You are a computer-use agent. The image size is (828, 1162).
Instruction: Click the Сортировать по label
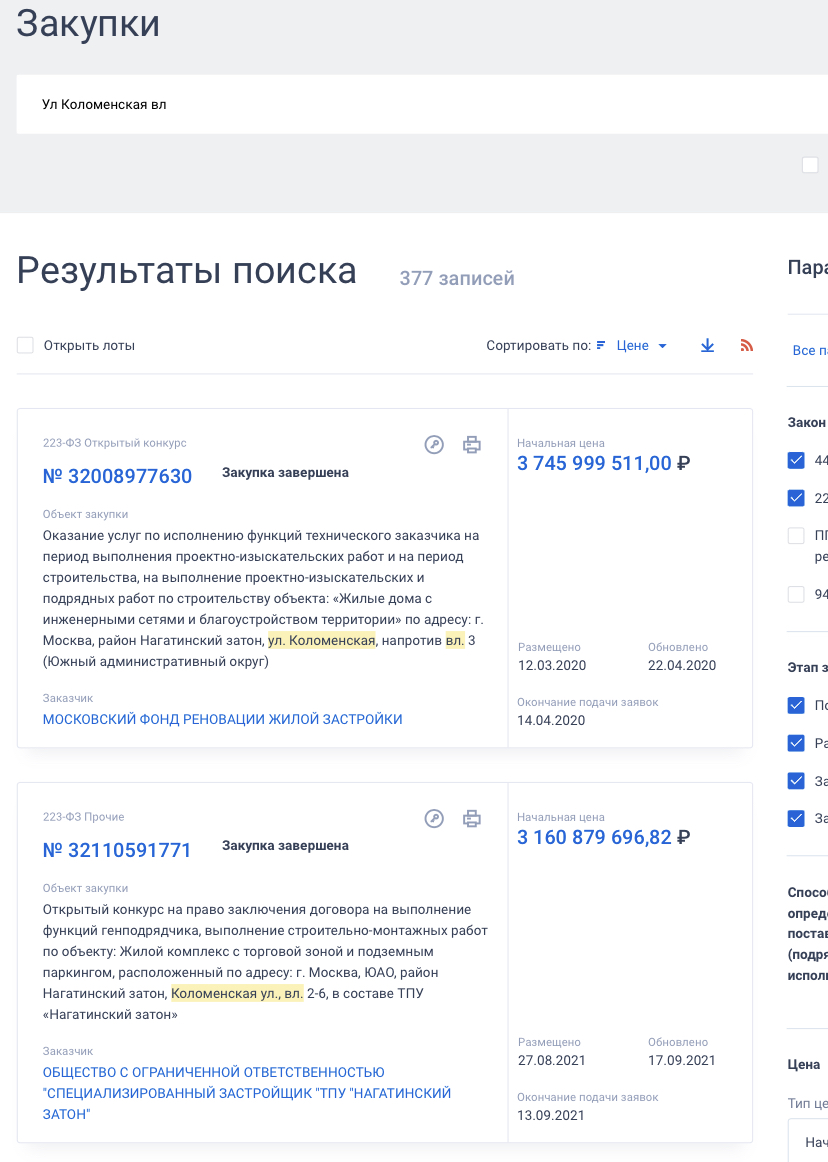click(538, 345)
